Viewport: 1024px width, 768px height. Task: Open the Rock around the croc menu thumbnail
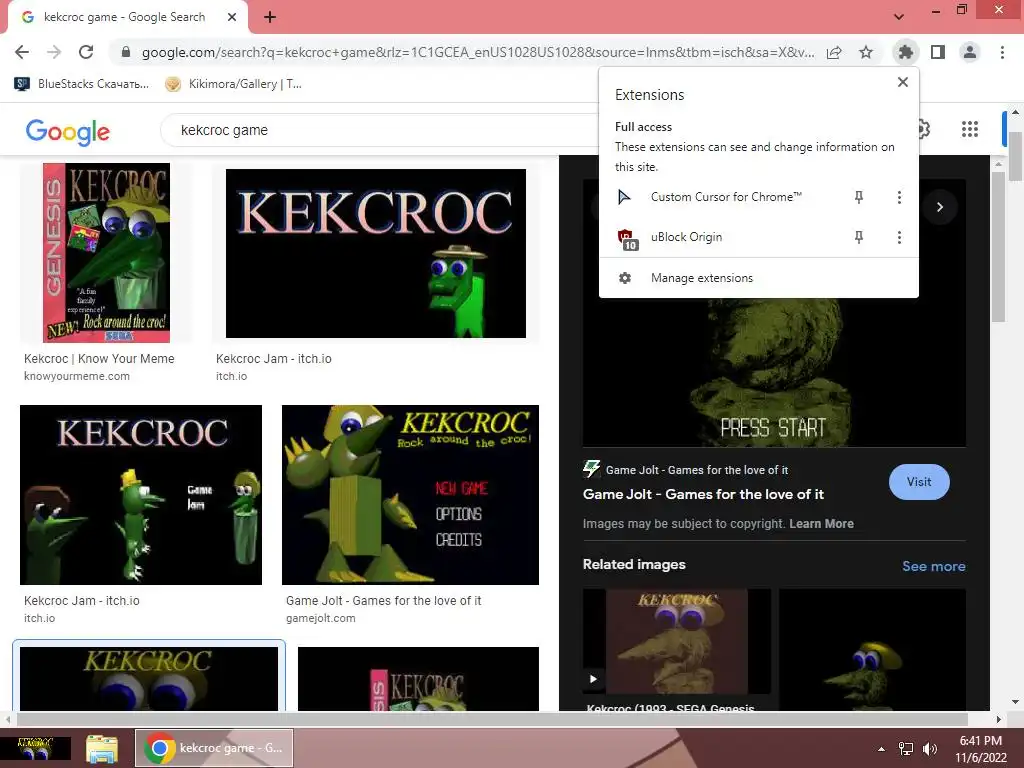pyautogui.click(x=410, y=495)
